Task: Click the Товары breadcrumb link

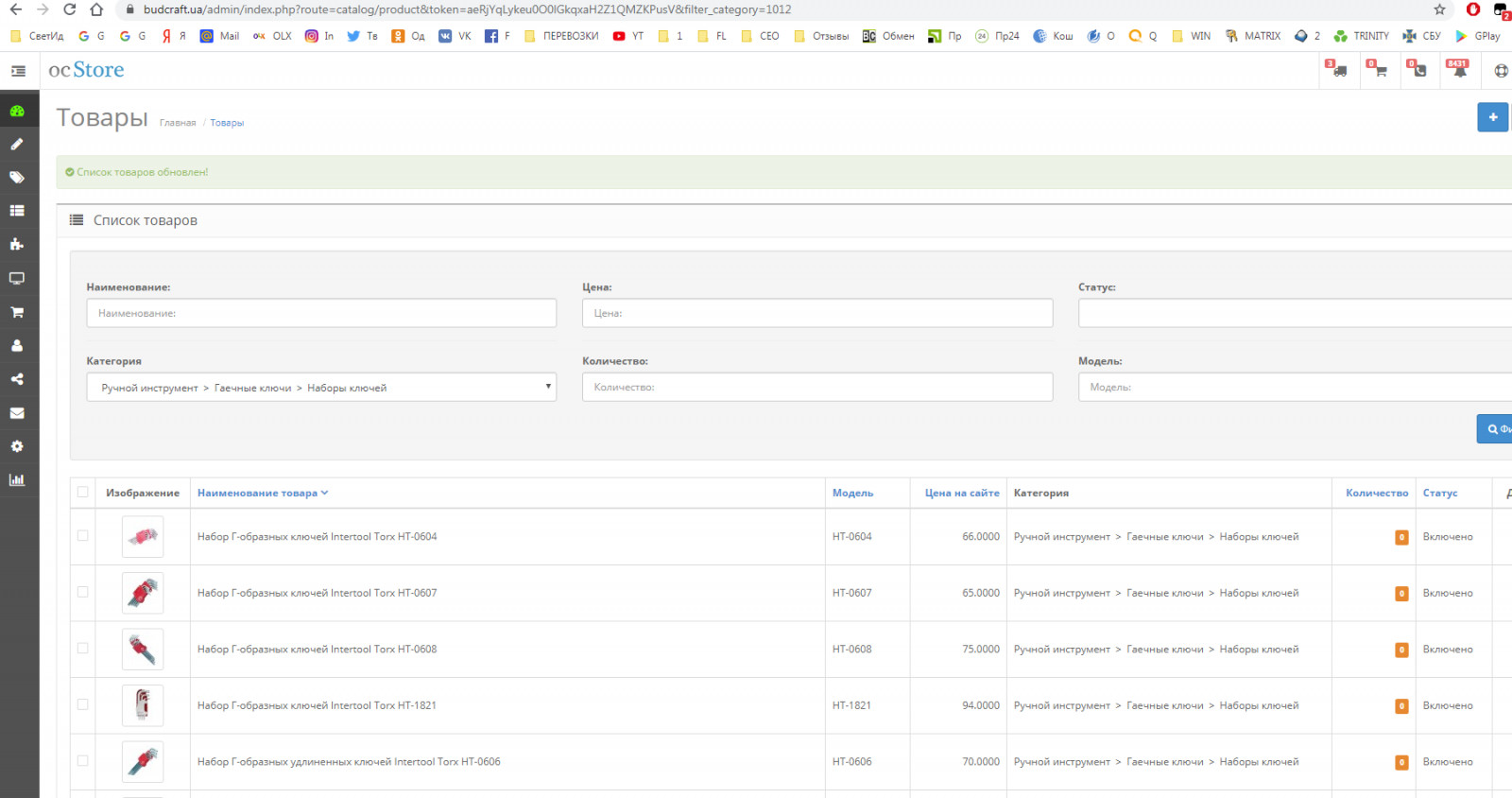Action: point(227,123)
